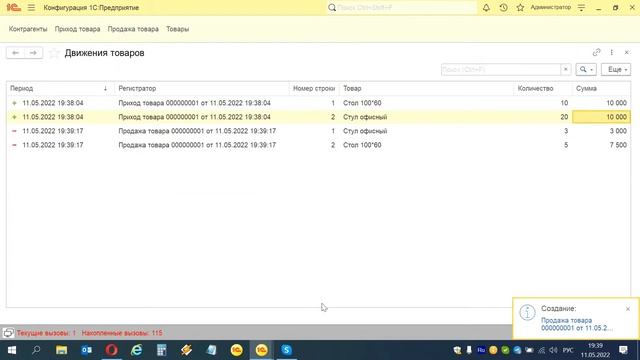Go back with the left arrow

click(15, 53)
